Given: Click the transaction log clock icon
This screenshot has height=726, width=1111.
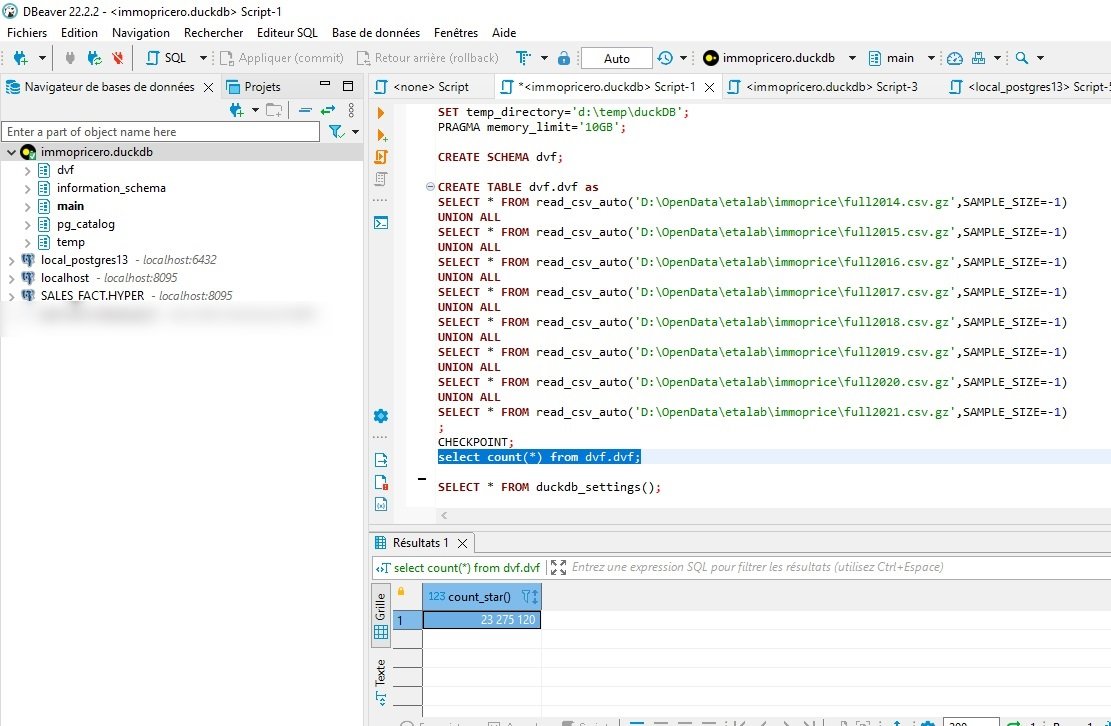Looking at the screenshot, I should click(x=665, y=58).
